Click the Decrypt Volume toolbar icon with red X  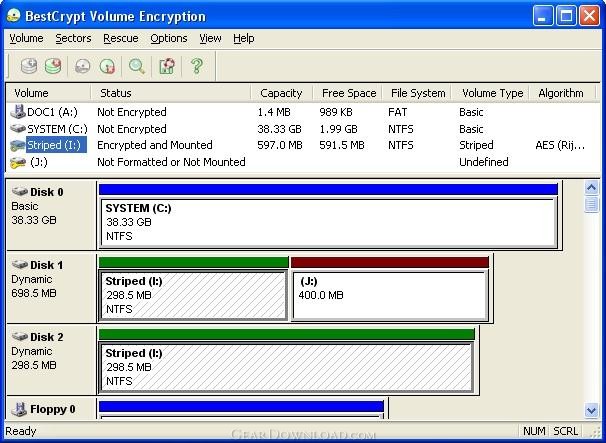tap(53, 66)
